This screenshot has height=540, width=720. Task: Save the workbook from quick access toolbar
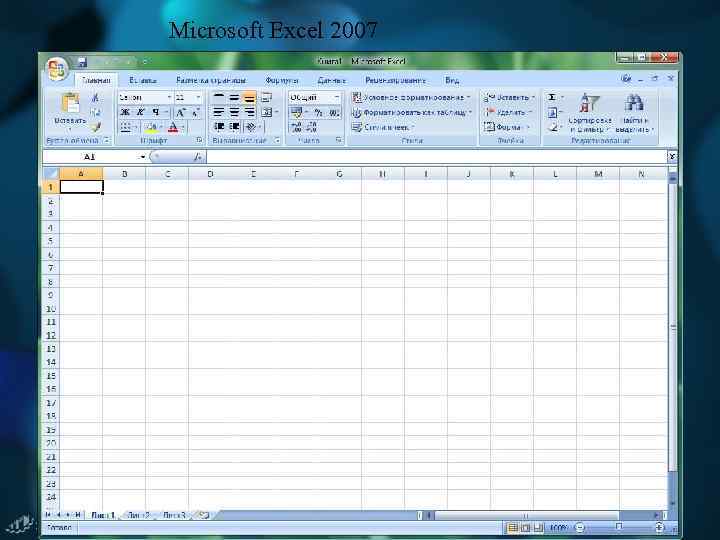point(82,62)
